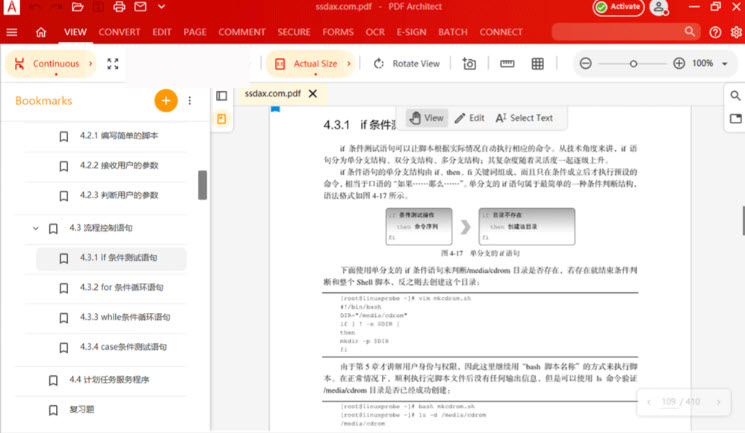The width and height of the screenshot is (745, 433).
Task: Switch to the SECURE tab
Action: click(294, 32)
